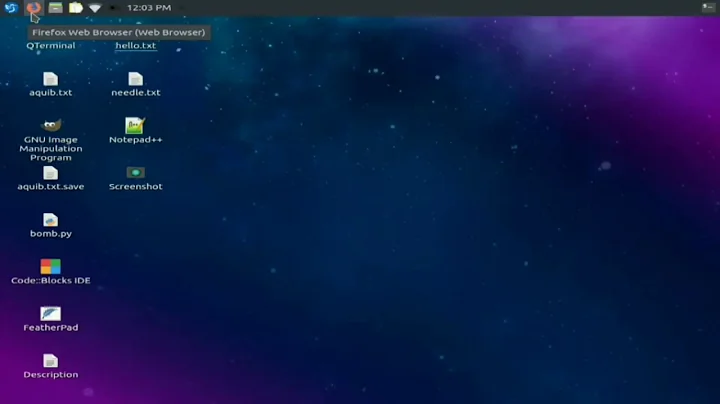Select the aquib.txt.save file

(x=50, y=173)
